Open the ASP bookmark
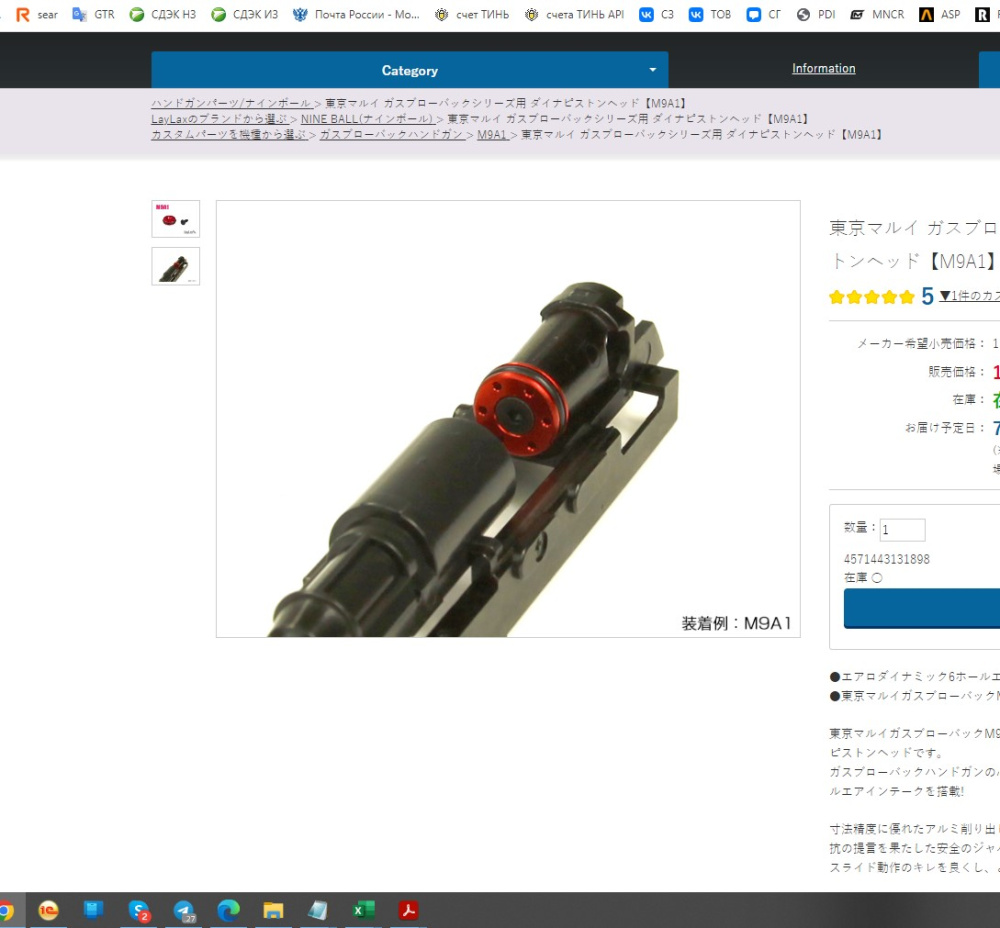The image size is (1000, 928). [x=939, y=14]
